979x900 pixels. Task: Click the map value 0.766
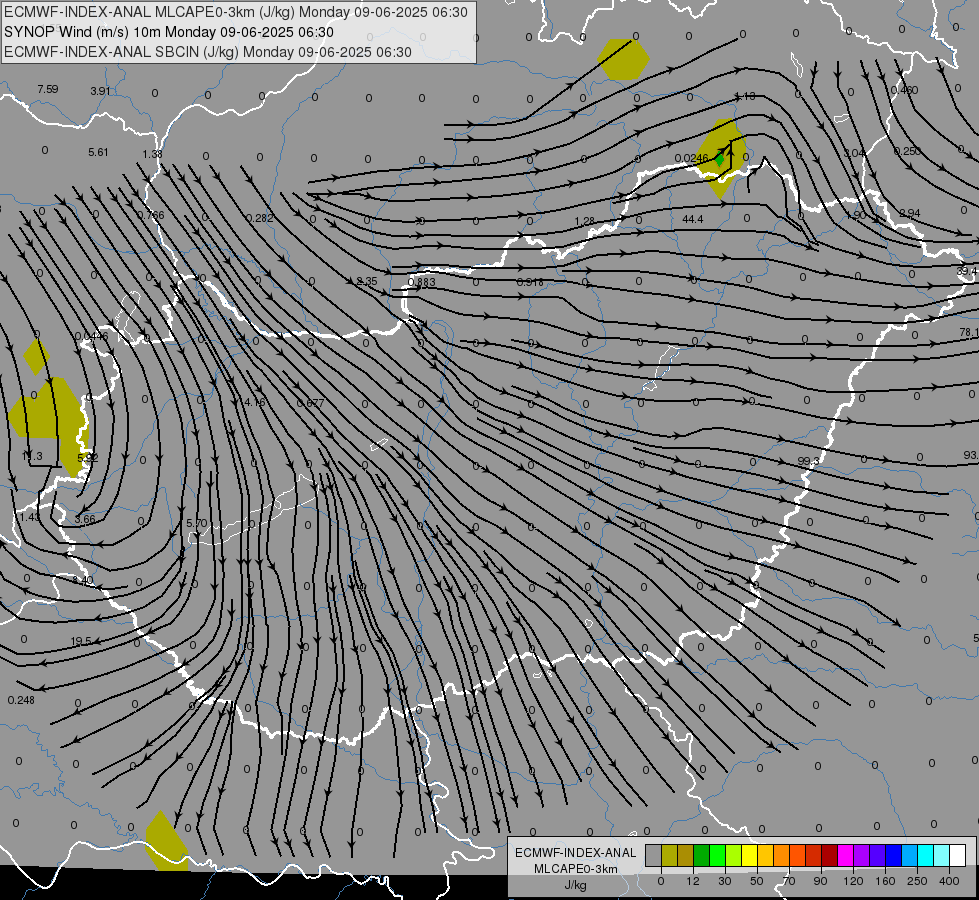point(150,215)
